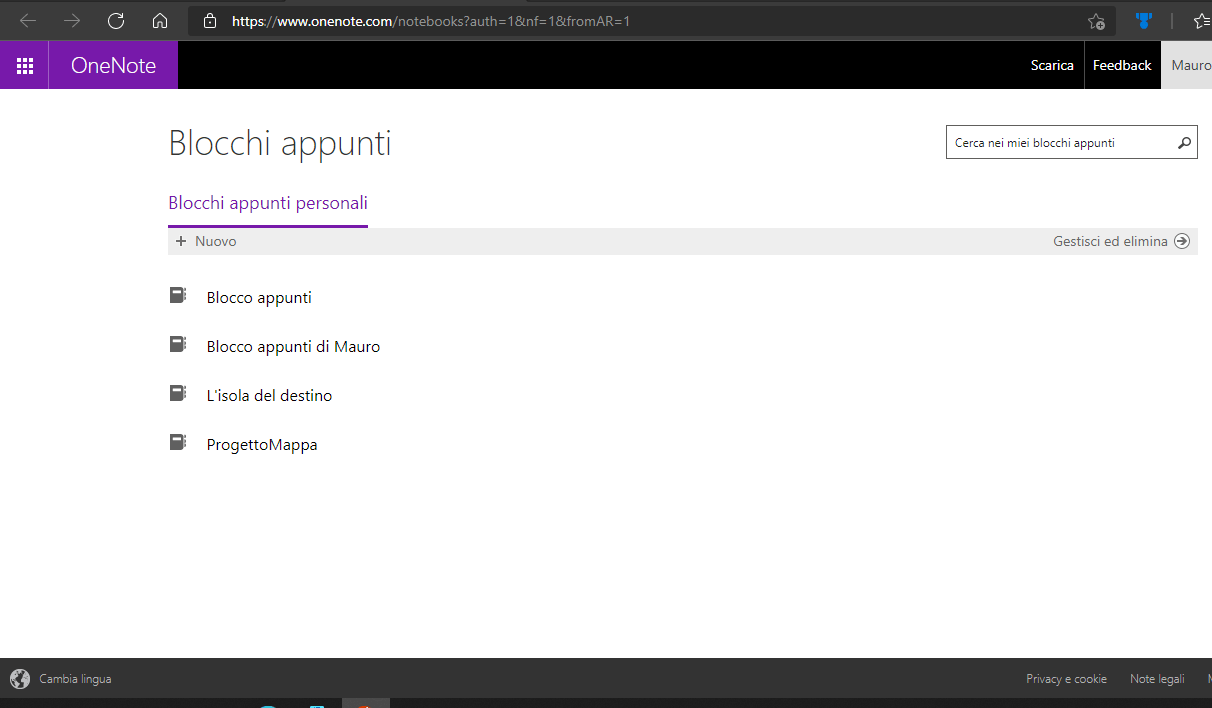Click notebook icon beside ProgettoMappa
The height and width of the screenshot is (708, 1212).
click(178, 443)
